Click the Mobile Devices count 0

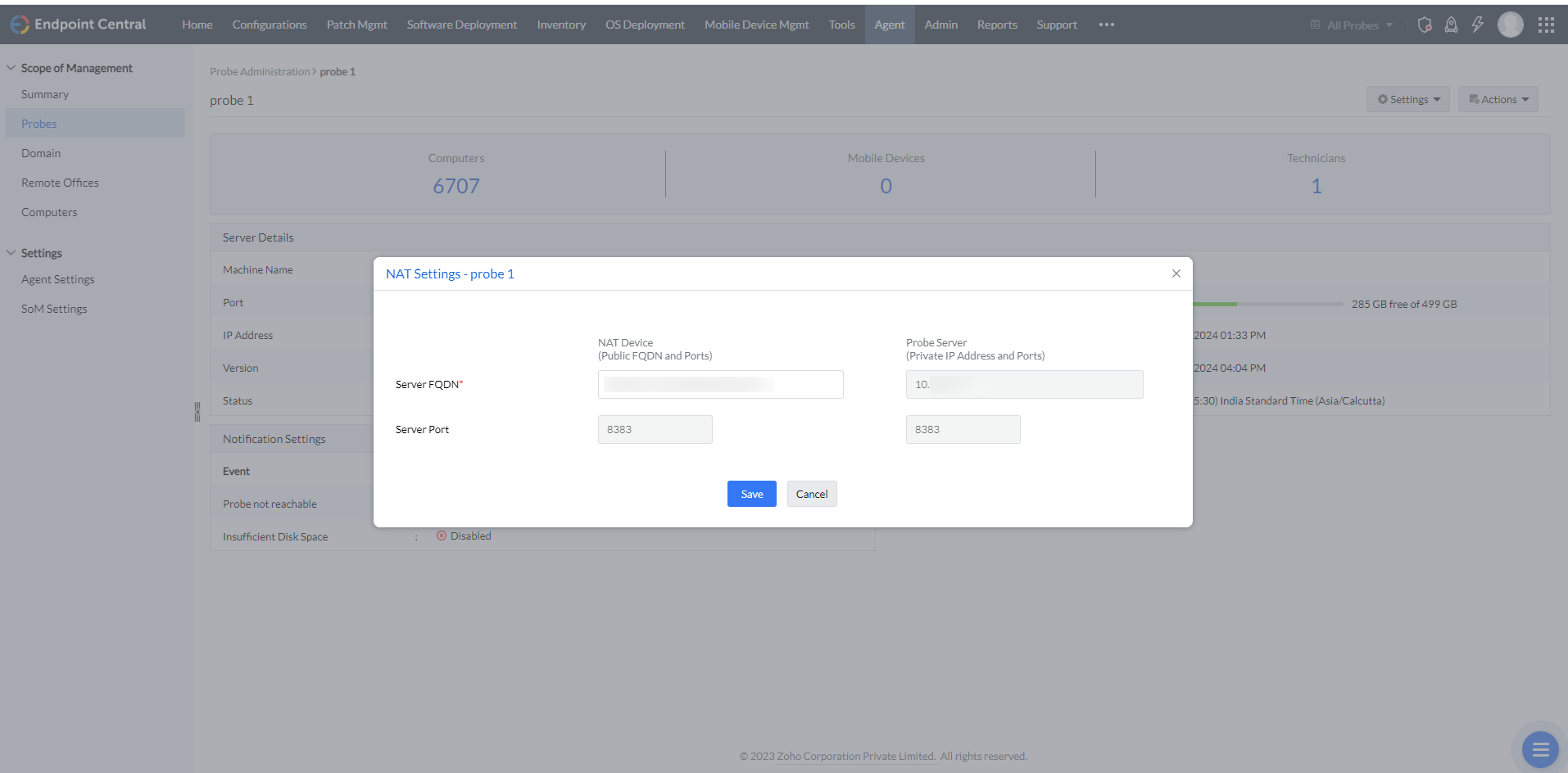pos(886,186)
